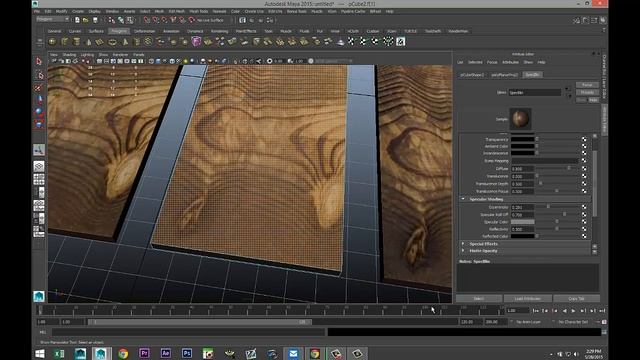
Task: Open the No Anim Layer dropdown
Action: point(528,322)
